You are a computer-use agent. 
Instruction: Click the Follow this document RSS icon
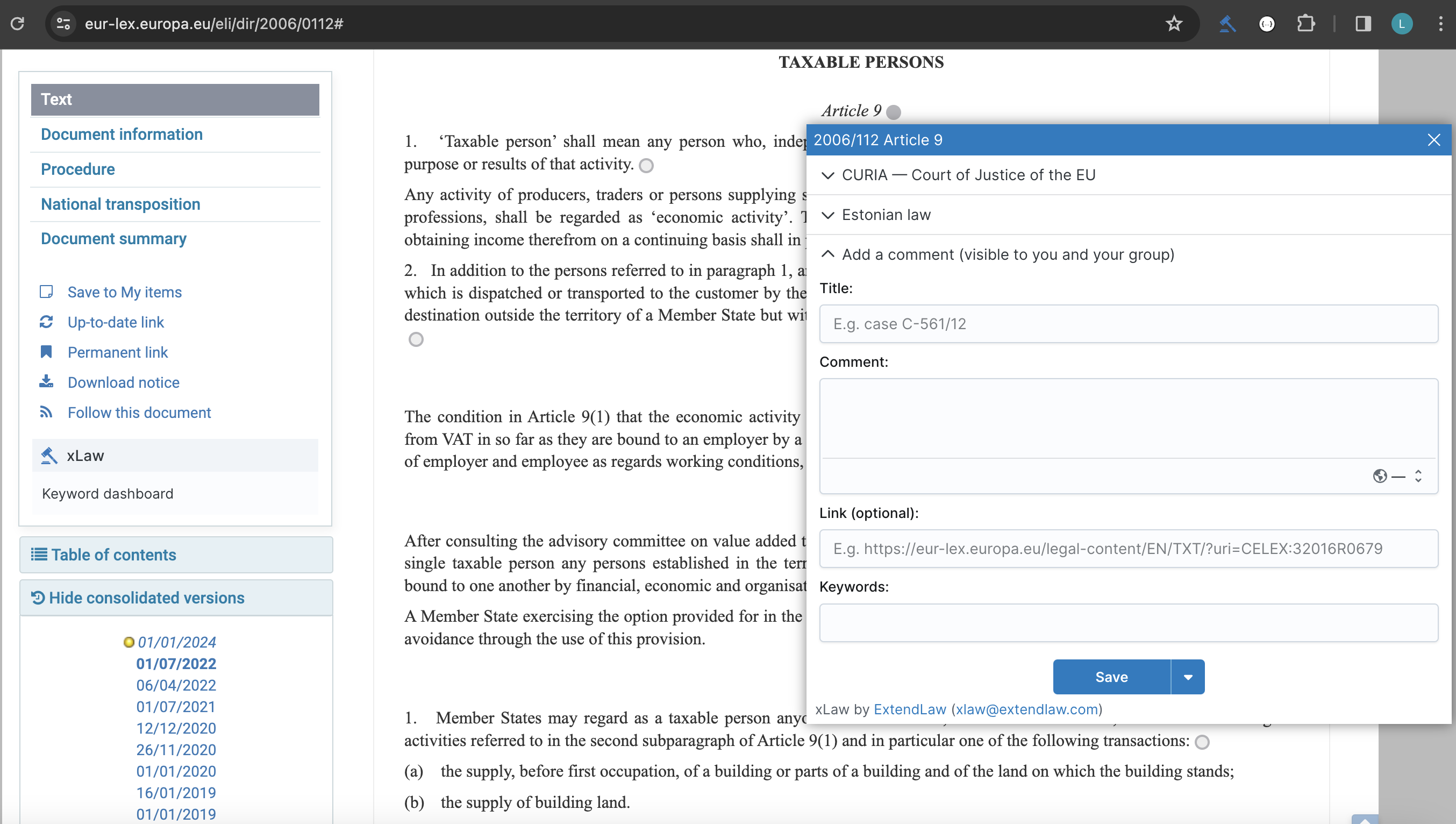click(x=46, y=412)
